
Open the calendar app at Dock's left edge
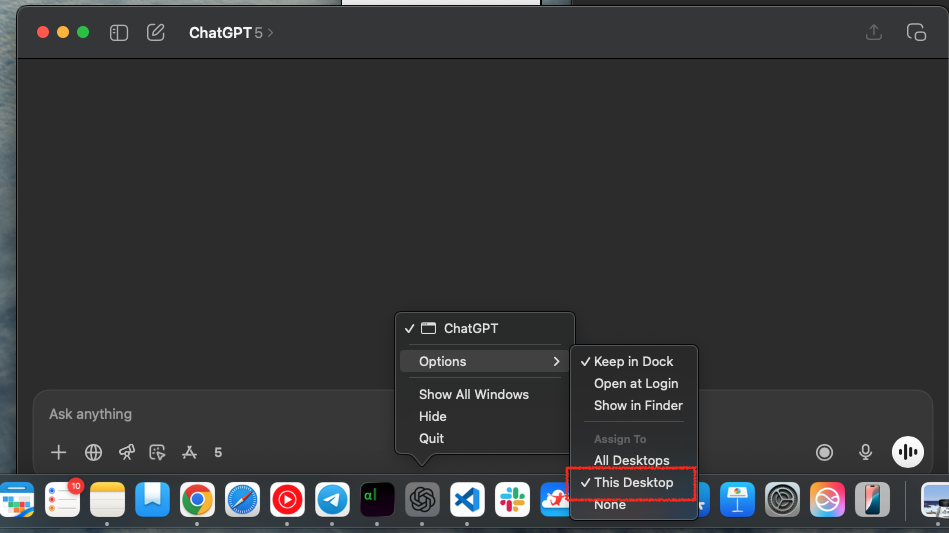click(x=17, y=500)
